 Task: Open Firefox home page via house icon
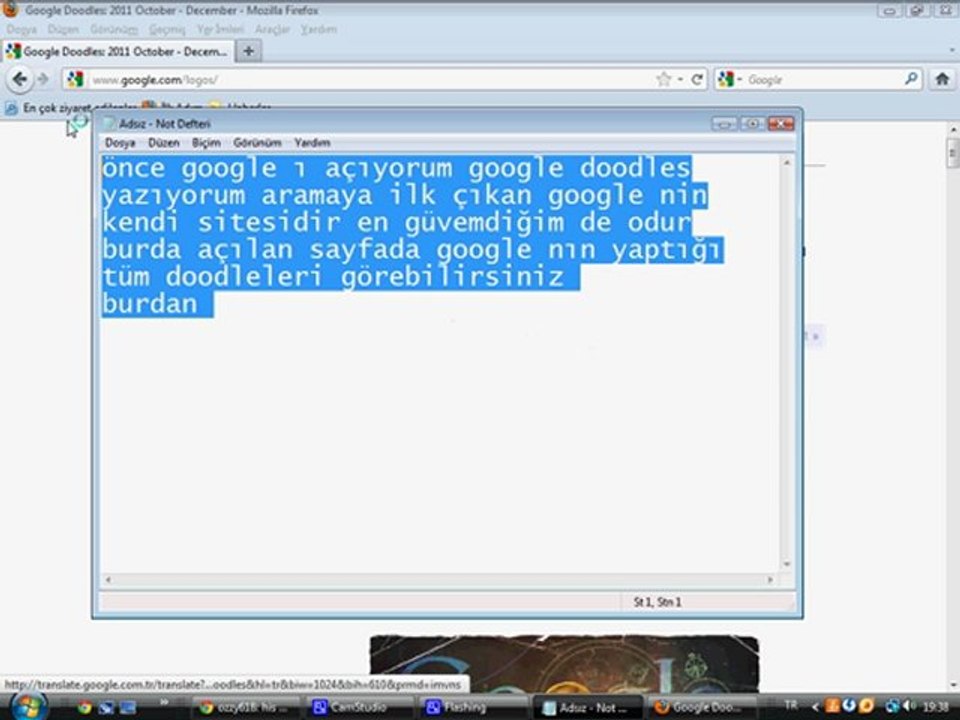click(x=942, y=79)
